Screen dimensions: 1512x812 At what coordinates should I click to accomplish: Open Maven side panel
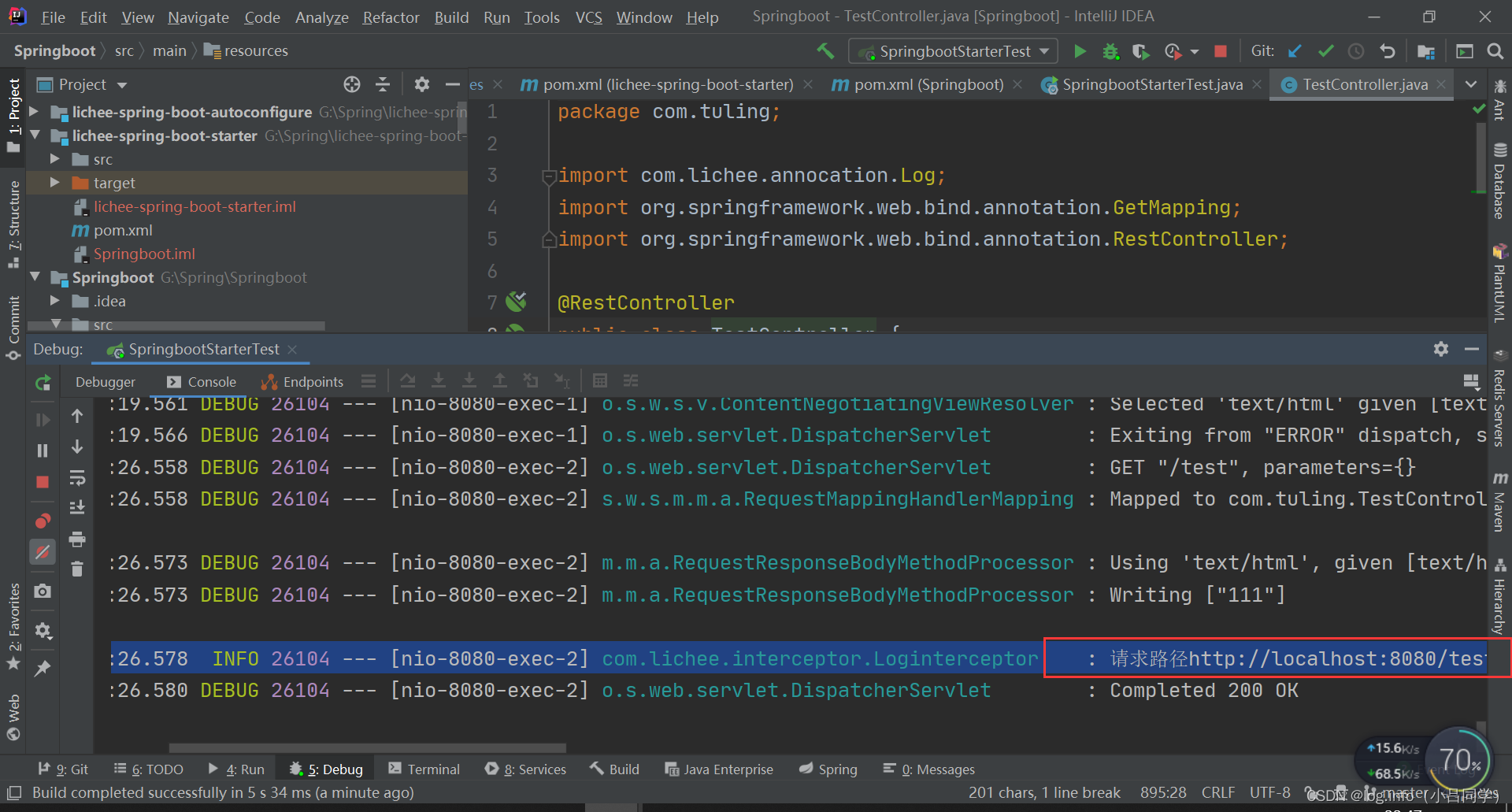(1499, 502)
